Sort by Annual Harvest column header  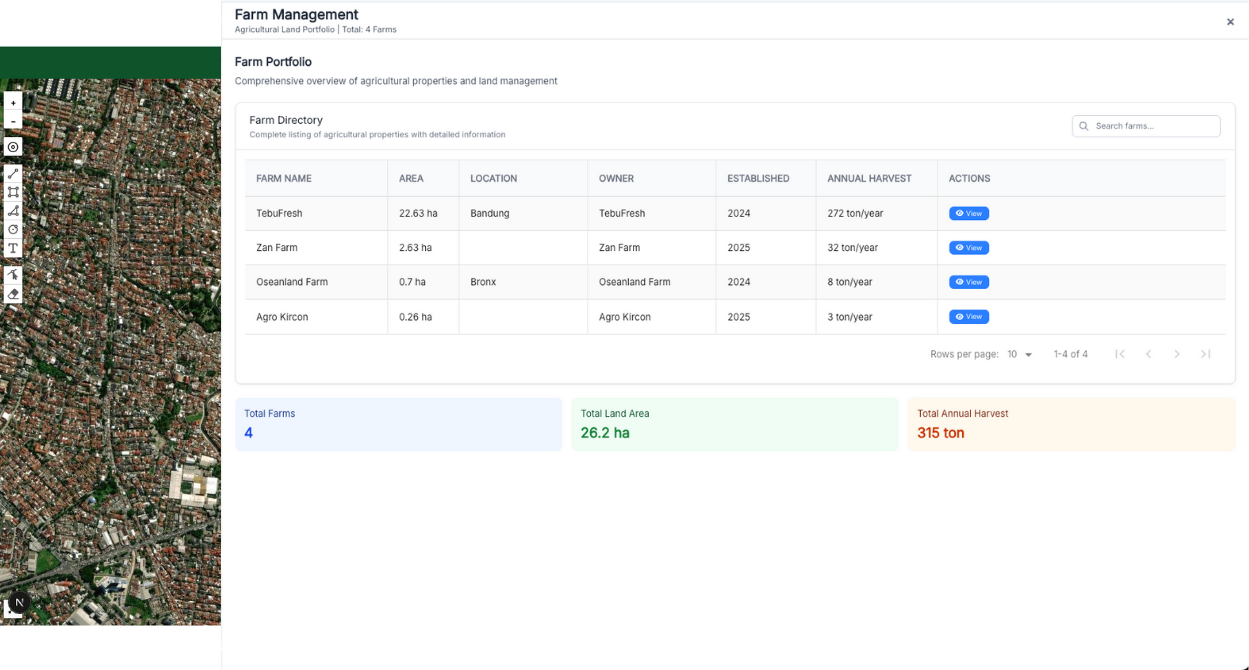click(x=869, y=178)
